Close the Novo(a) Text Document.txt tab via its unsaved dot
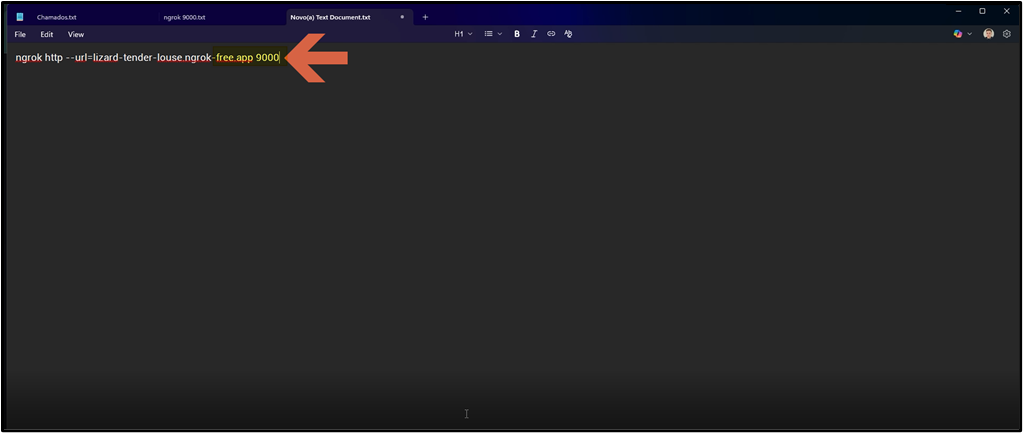Image resolution: width=1023 pixels, height=433 pixels. click(x=402, y=18)
